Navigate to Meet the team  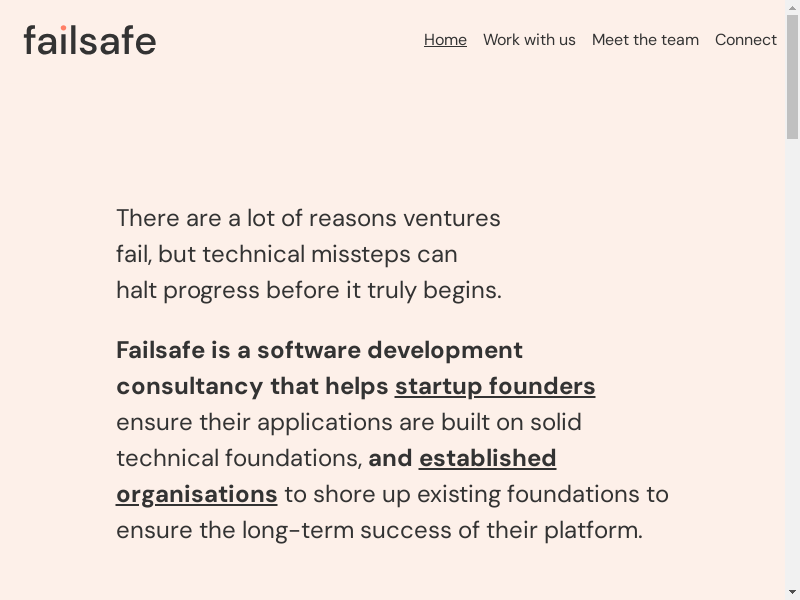(645, 40)
